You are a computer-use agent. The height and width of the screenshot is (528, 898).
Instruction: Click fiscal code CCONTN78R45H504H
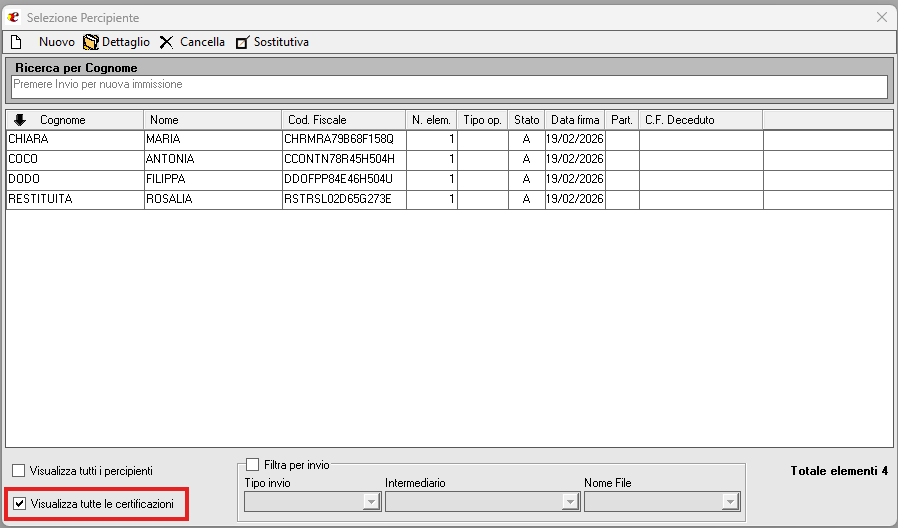344,159
